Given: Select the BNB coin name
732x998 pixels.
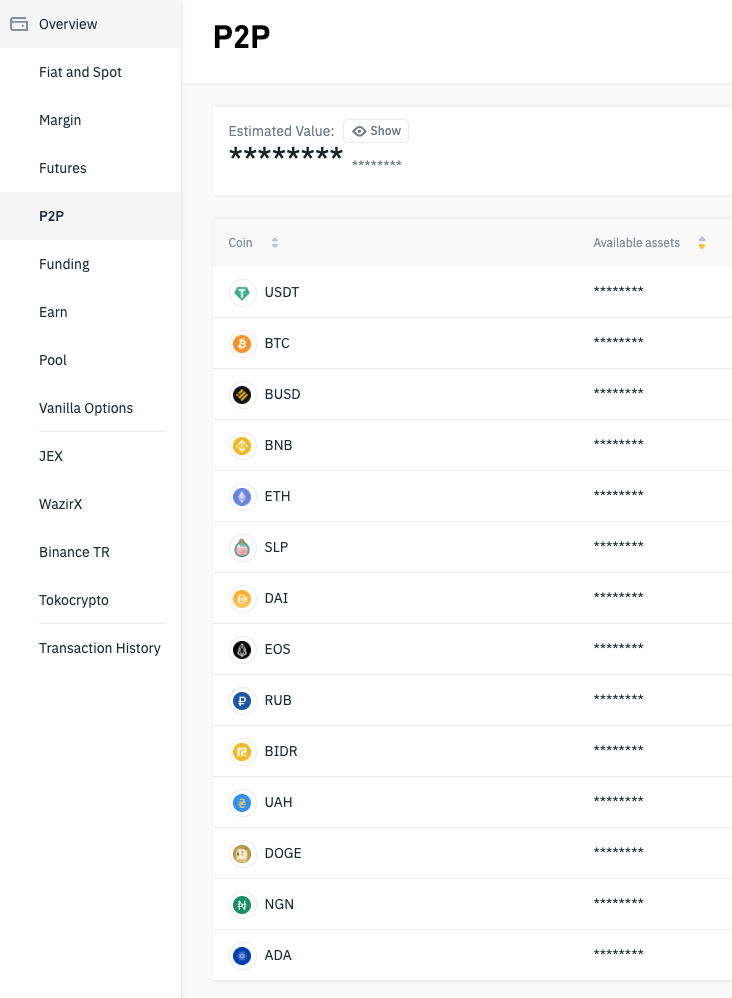Looking at the screenshot, I should (x=278, y=445).
